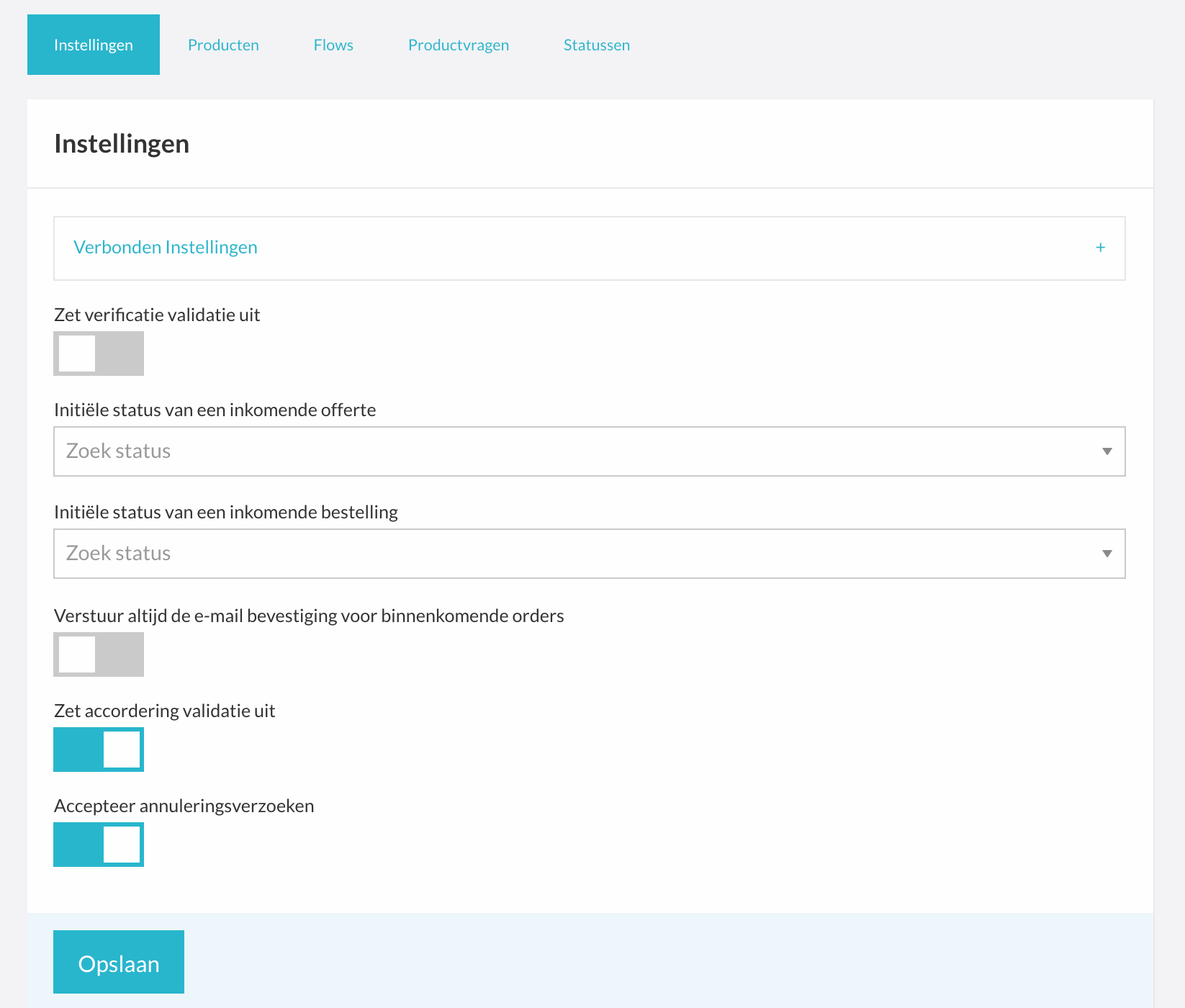Expand Verbonden Instellingen with plus icon
Viewport: 1185px width, 1008px height.
click(x=1100, y=248)
